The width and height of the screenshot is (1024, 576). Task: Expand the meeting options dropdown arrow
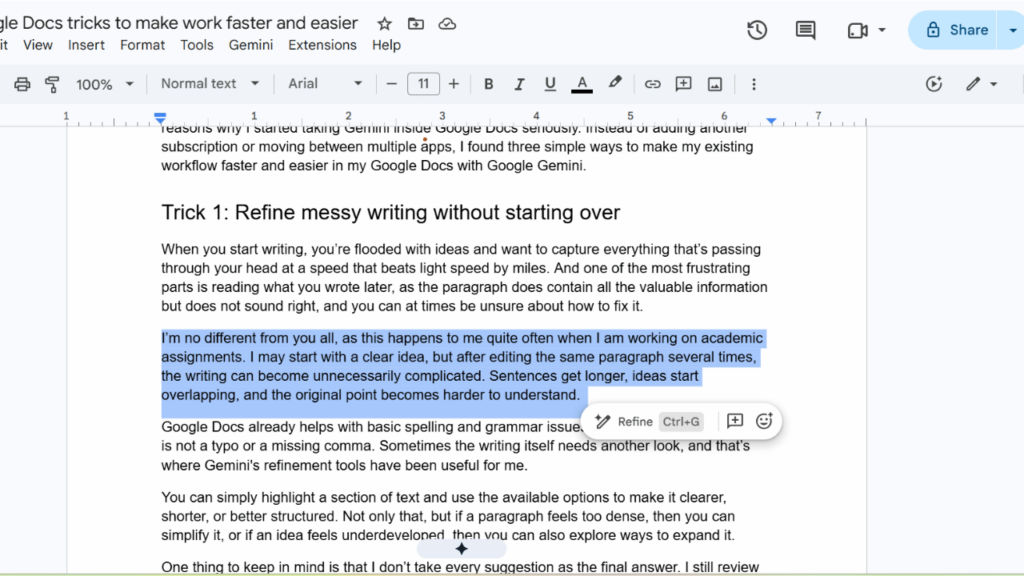coord(882,30)
